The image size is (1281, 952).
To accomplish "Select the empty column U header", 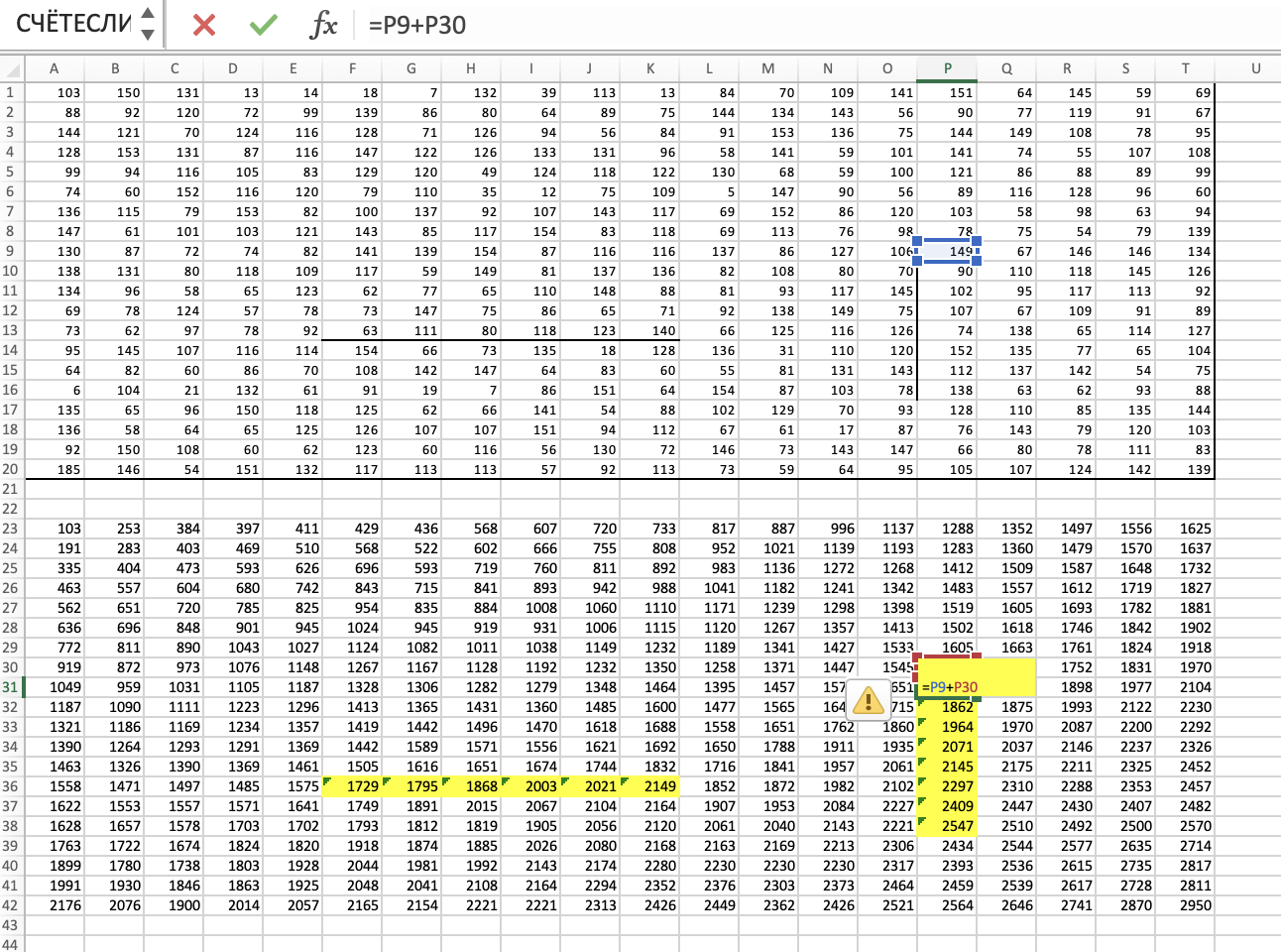I will (x=1255, y=68).
